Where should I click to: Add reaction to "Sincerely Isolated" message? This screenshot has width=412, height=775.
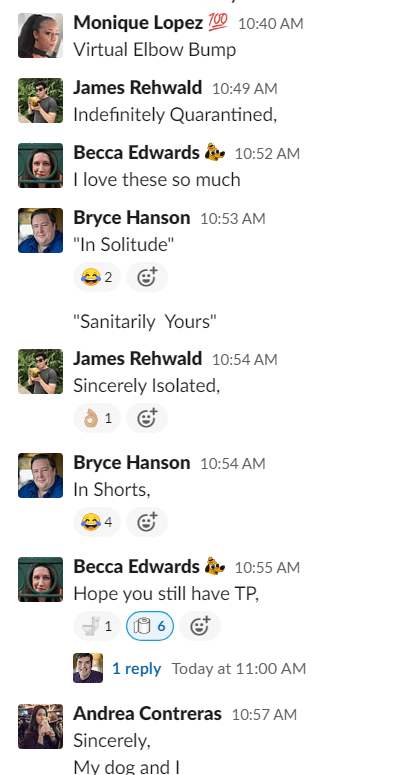(147, 419)
